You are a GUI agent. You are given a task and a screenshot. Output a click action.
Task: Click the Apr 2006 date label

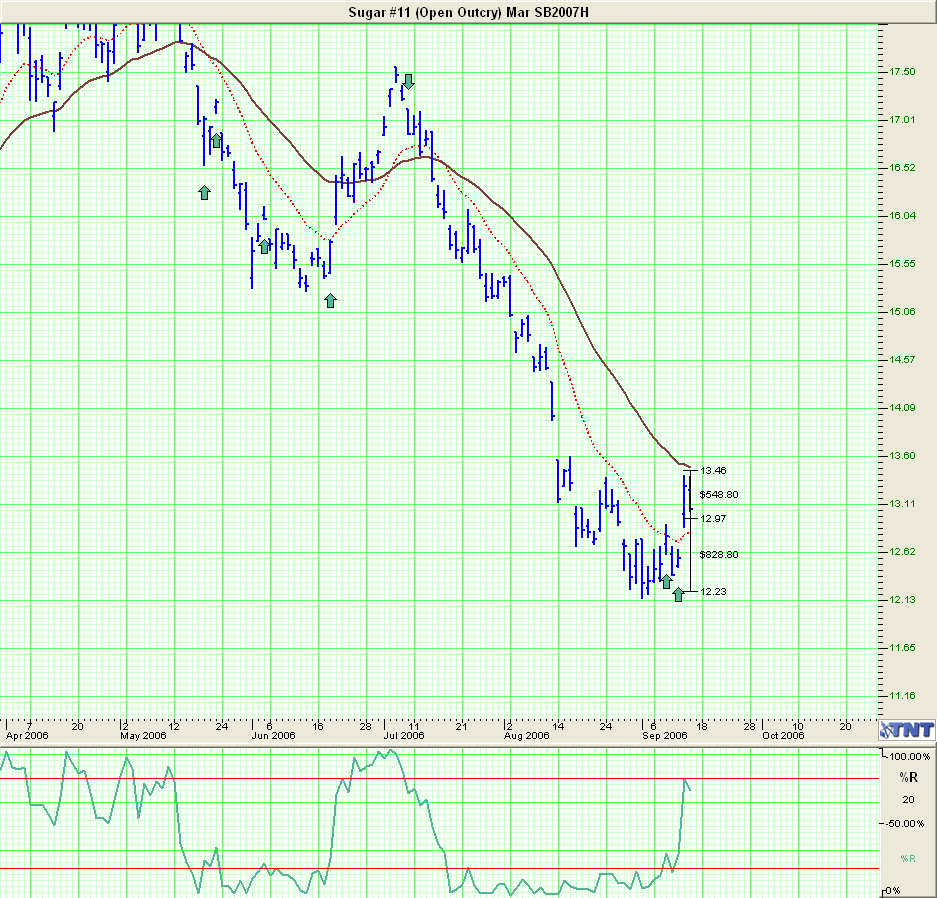coord(27,735)
